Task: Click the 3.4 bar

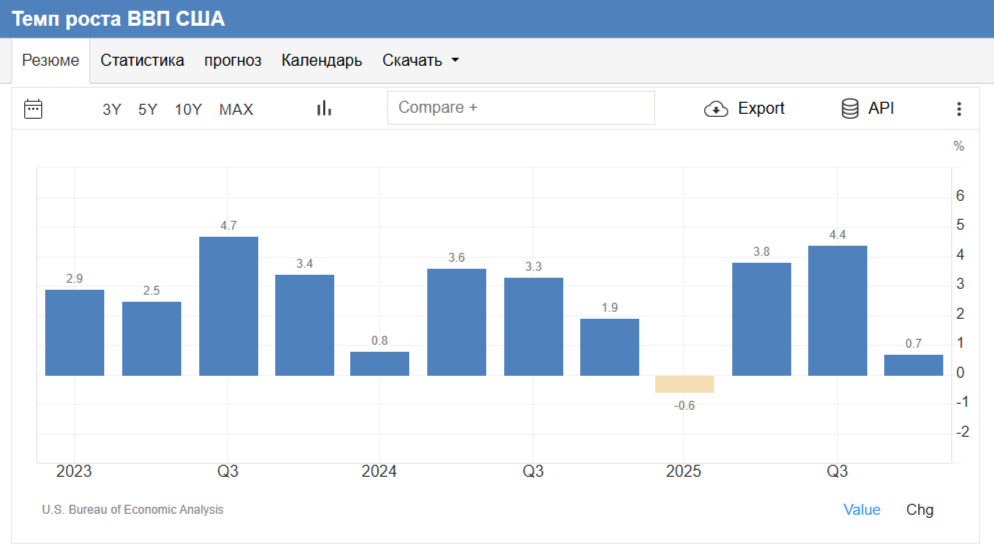Action: point(304,325)
